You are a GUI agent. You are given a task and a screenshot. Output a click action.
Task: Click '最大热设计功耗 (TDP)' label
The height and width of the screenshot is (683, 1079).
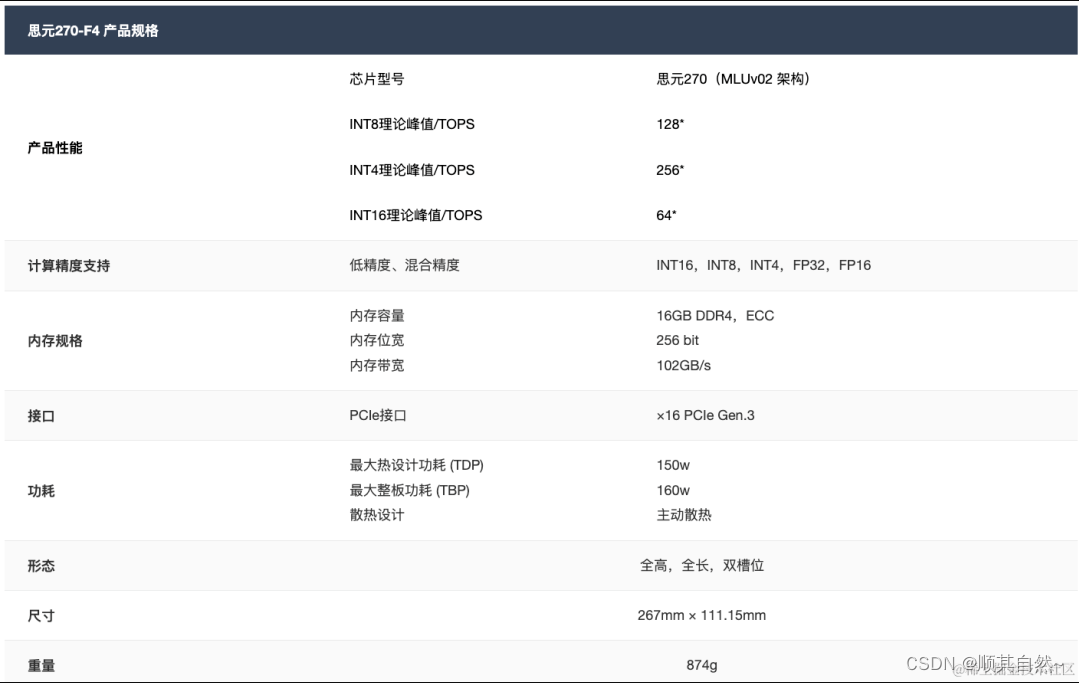(416, 466)
